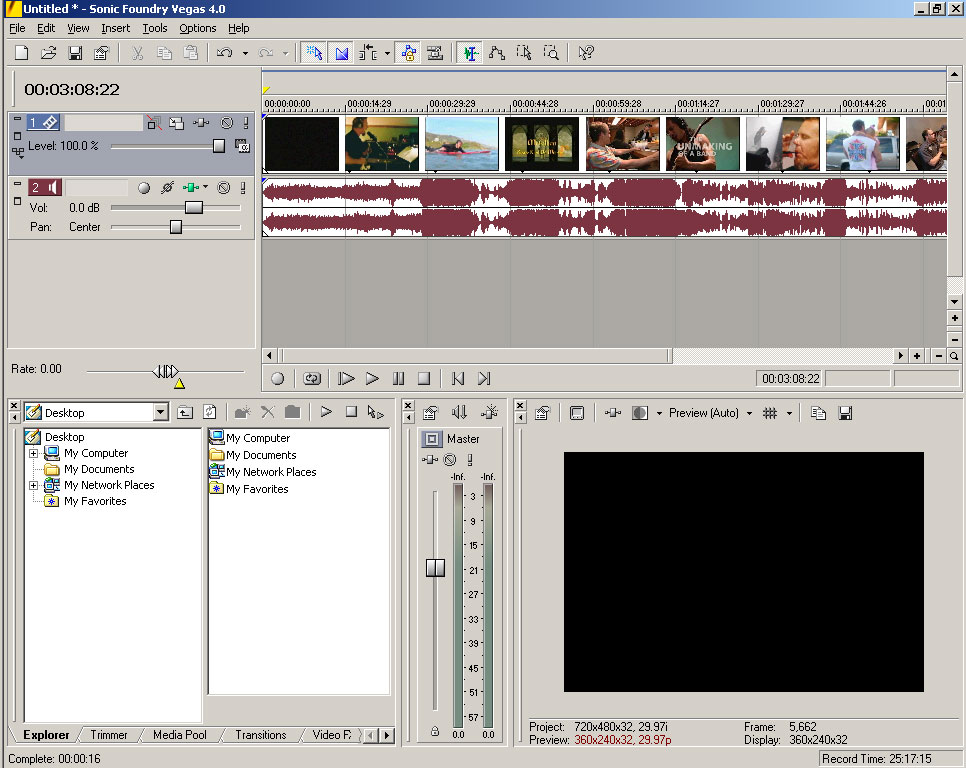Copy preview snapshot to clipboard
This screenshot has width=966, height=768.
818,413
